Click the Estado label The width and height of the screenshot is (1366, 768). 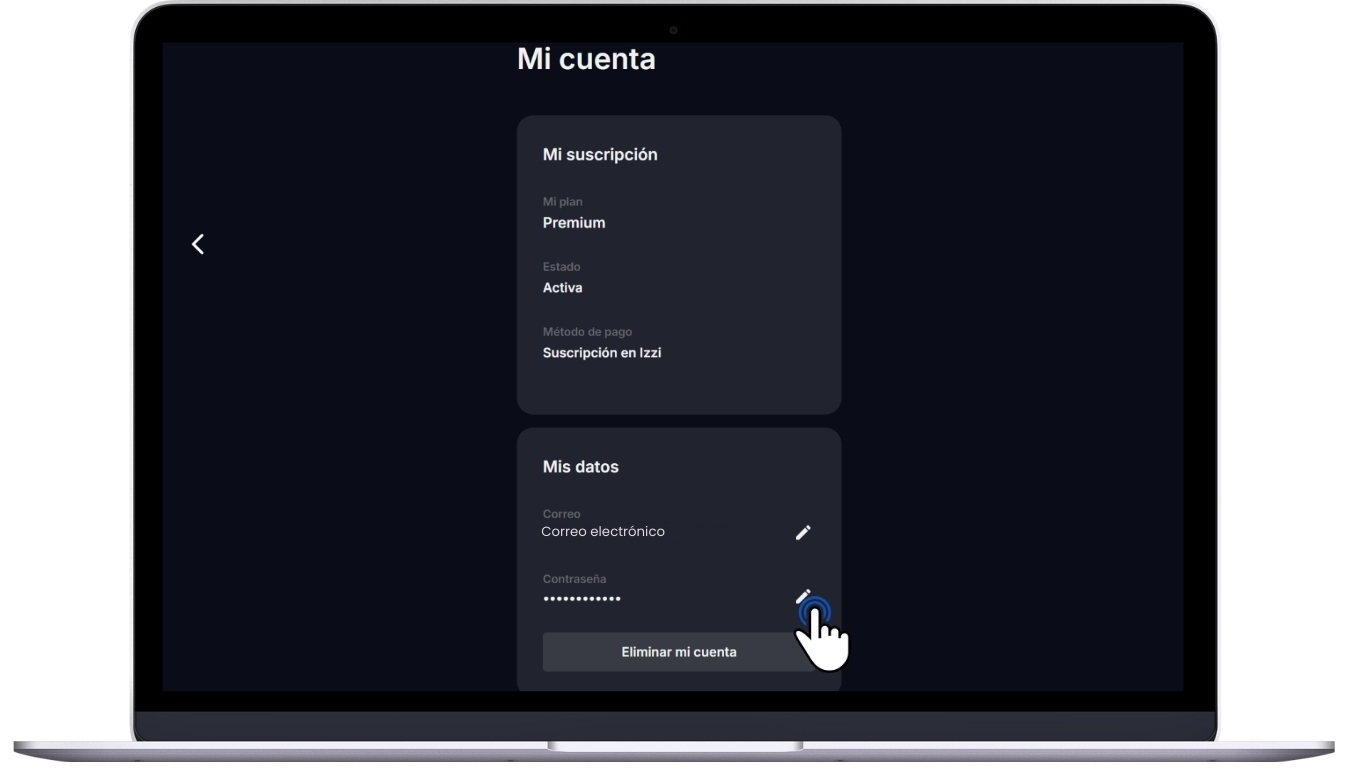click(562, 267)
